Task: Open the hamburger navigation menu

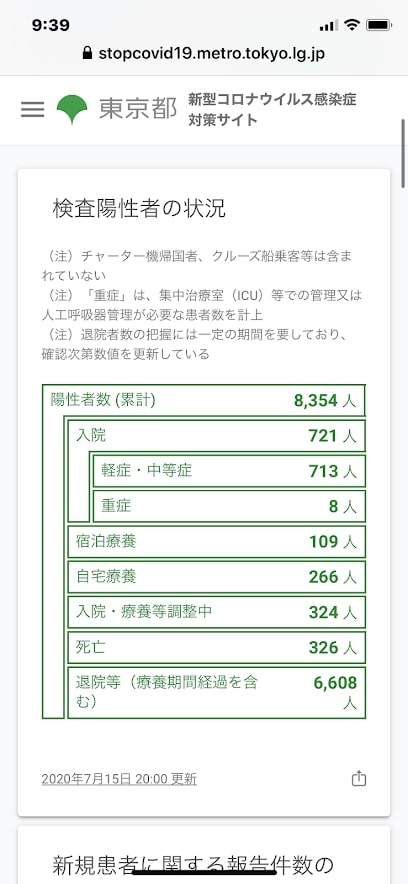Action: 32,109
